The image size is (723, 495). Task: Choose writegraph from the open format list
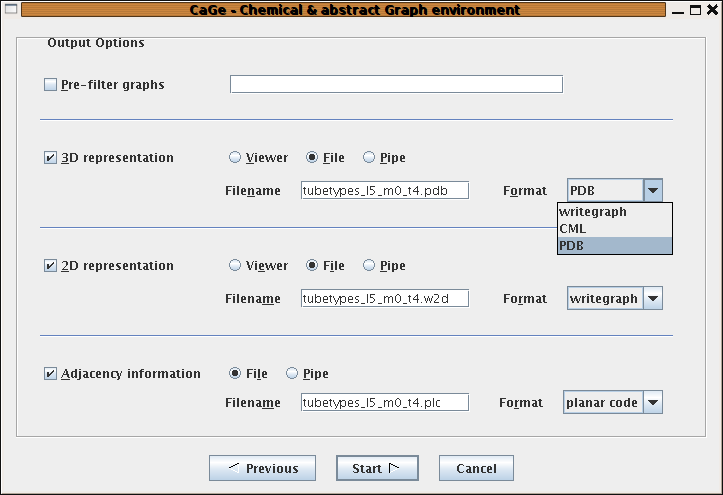[x=615, y=212]
